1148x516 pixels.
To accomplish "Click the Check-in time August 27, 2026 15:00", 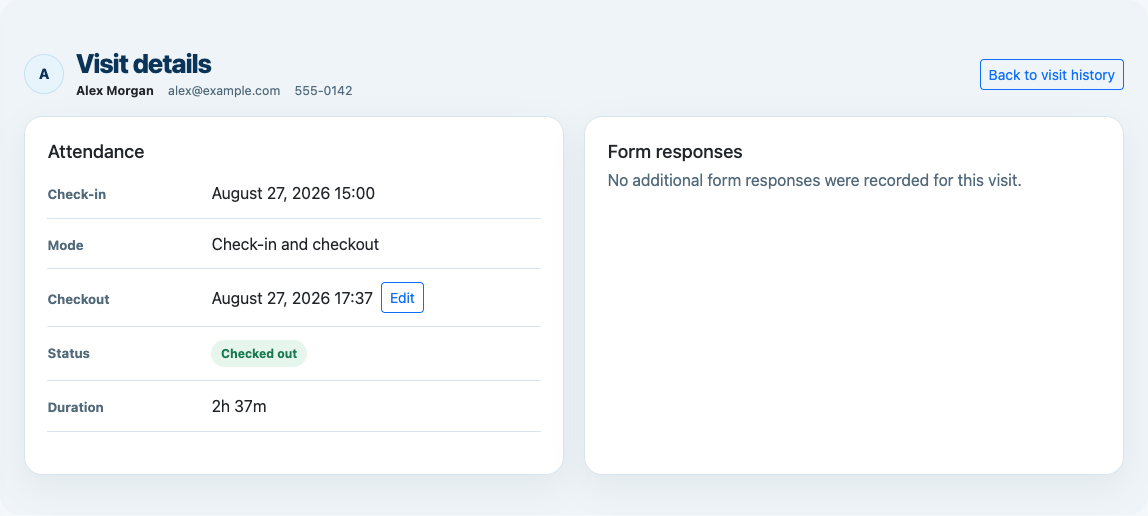I will 293,193.
